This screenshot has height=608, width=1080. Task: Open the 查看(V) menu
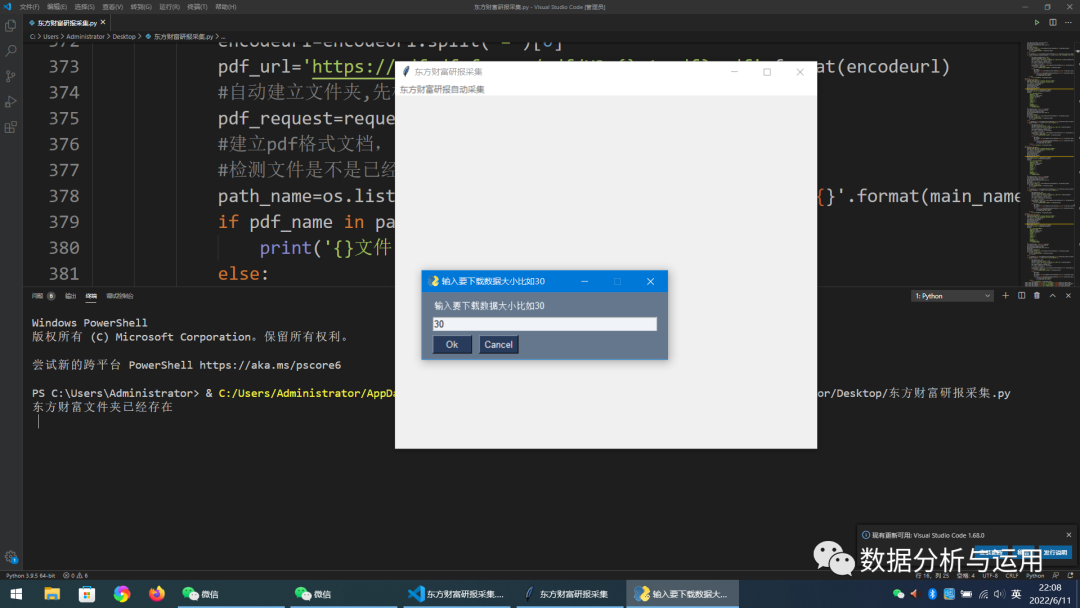click(112, 7)
